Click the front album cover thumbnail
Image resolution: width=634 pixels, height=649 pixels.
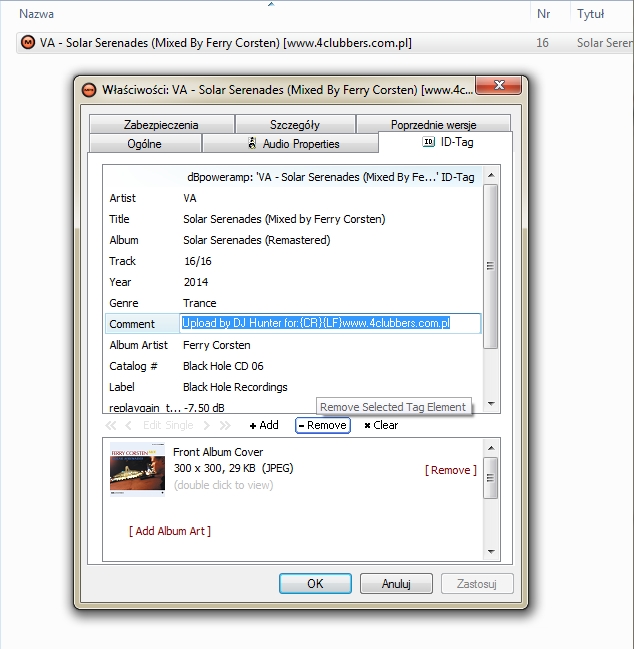137,469
